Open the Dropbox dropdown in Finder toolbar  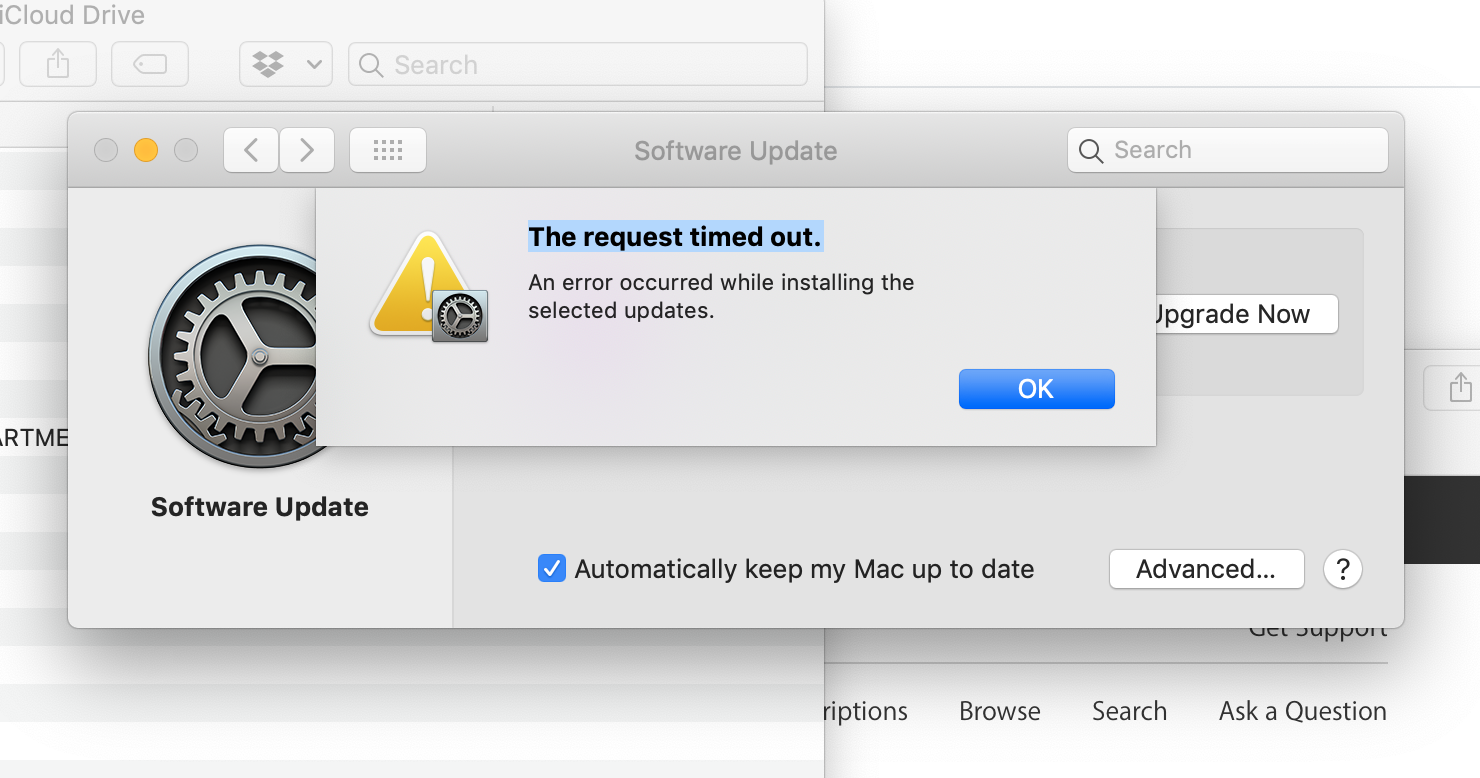click(x=286, y=65)
